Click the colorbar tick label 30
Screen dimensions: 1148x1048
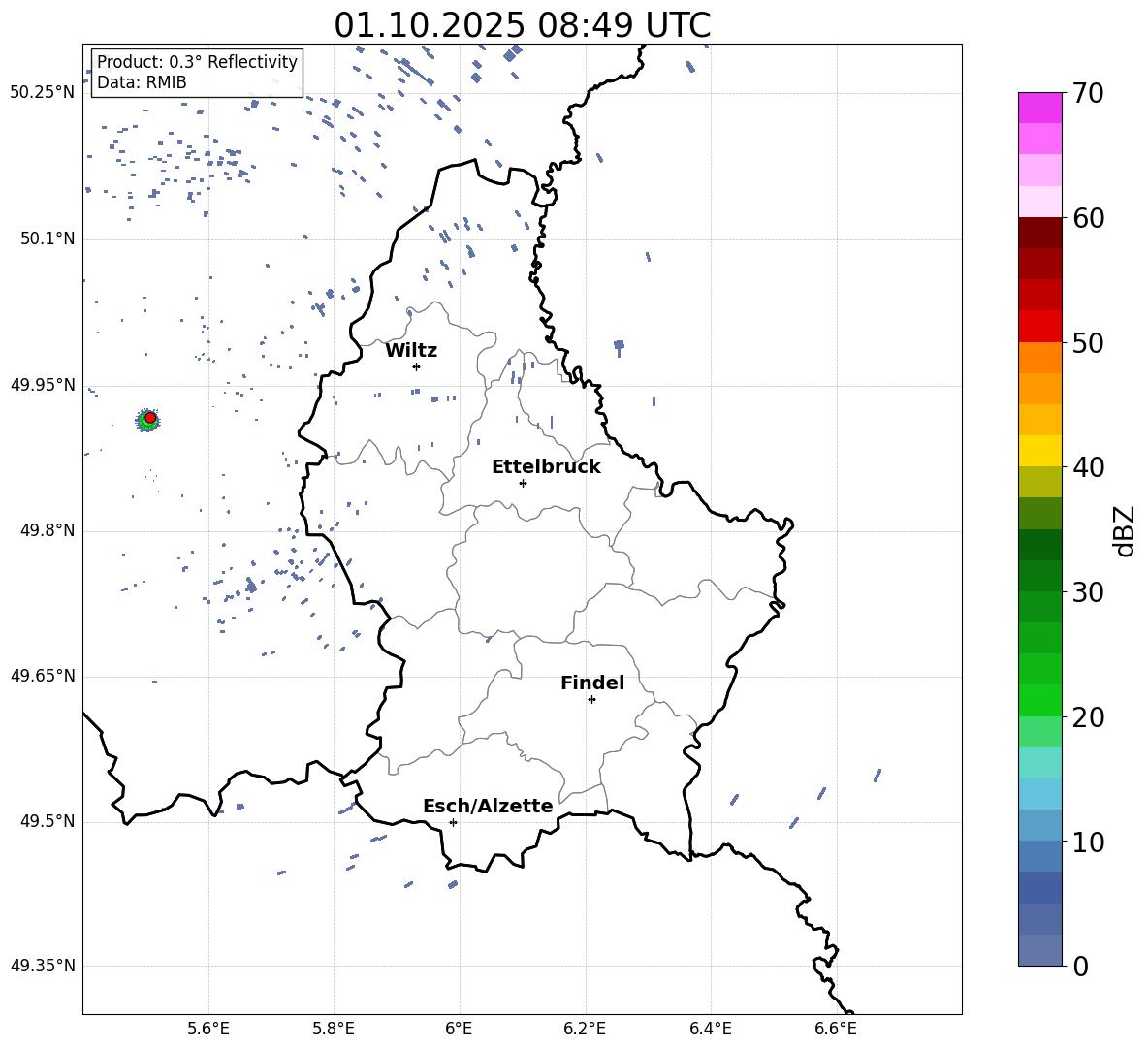click(x=1088, y=592)
